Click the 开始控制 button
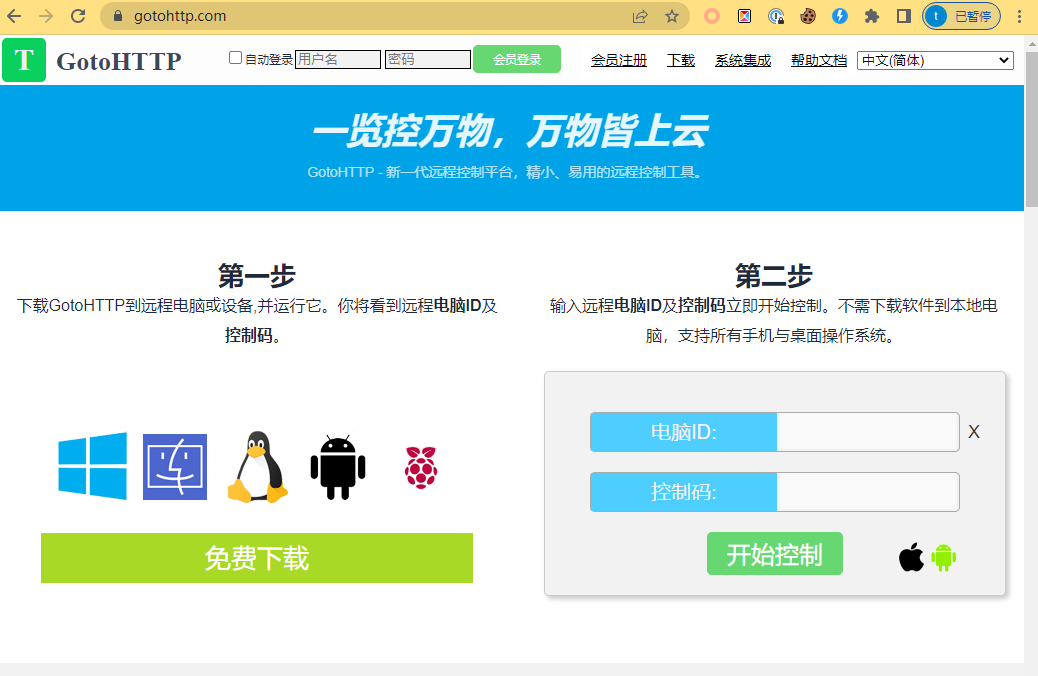The image size is (1038, 676). click(775, 554)
